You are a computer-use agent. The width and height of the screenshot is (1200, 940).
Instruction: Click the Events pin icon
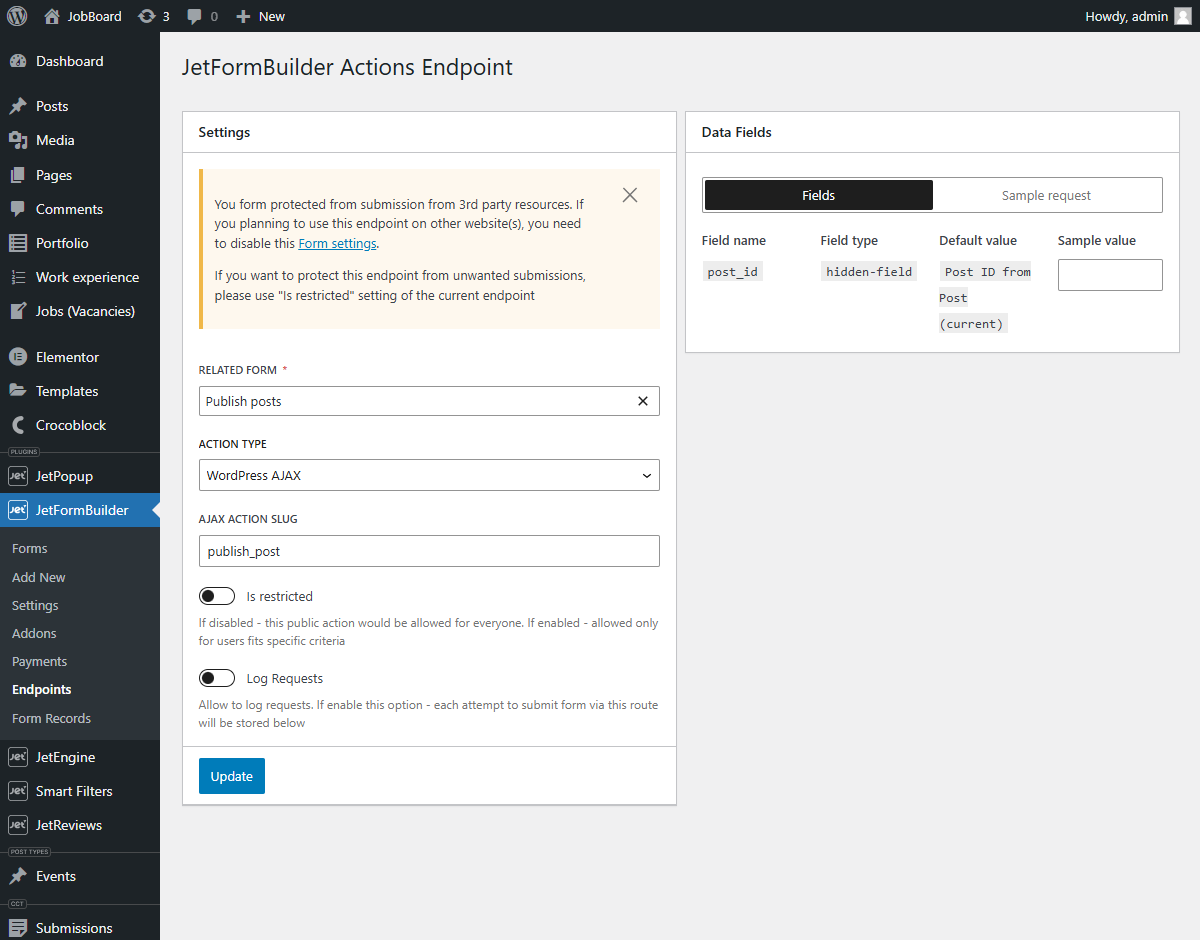(18, 876)
